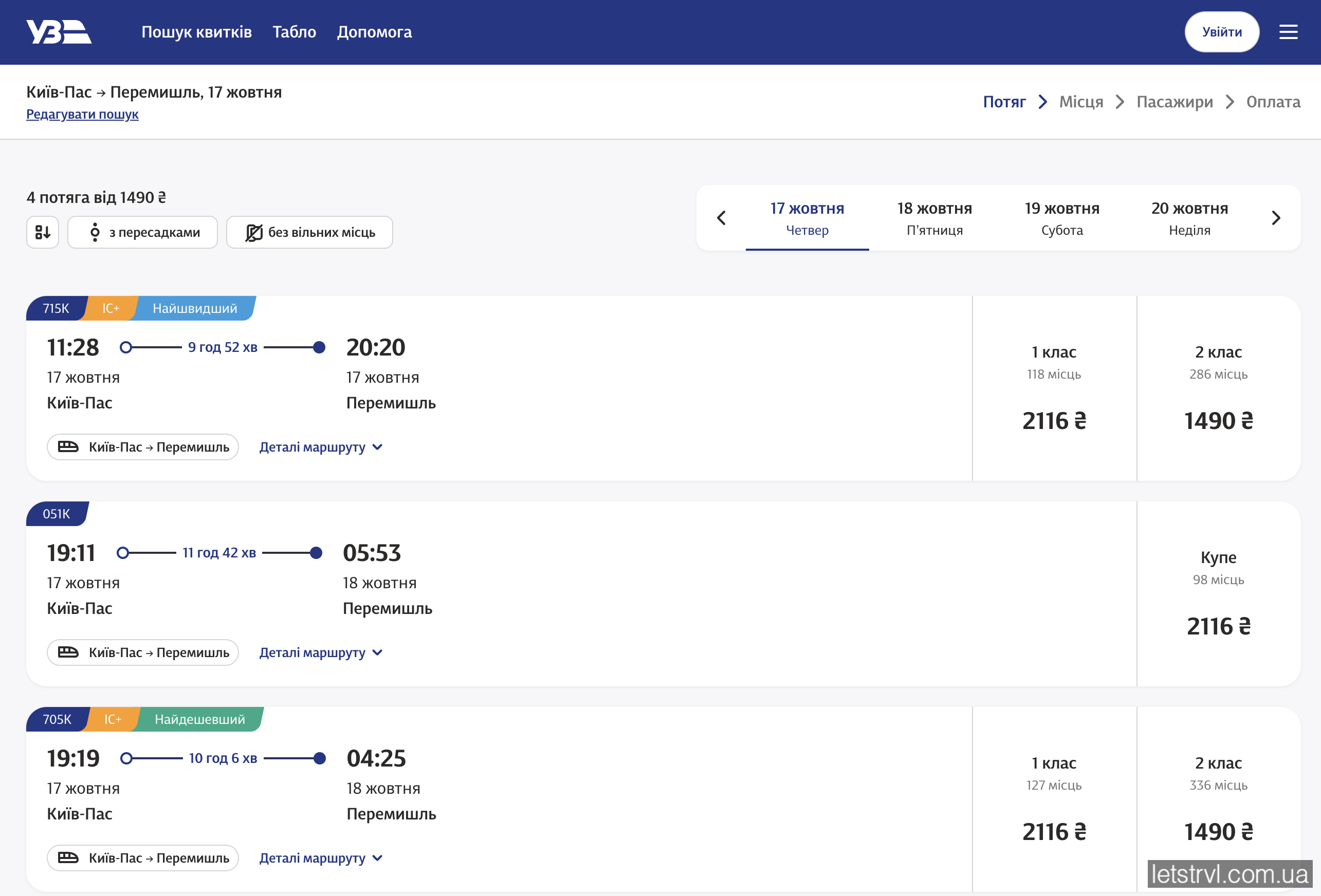The width and height of the screenshot is (1321, 896).
Task: Expand 'Деталі маршруту' for train 715К
Action: pyautogui.click(x=321, y=447)
